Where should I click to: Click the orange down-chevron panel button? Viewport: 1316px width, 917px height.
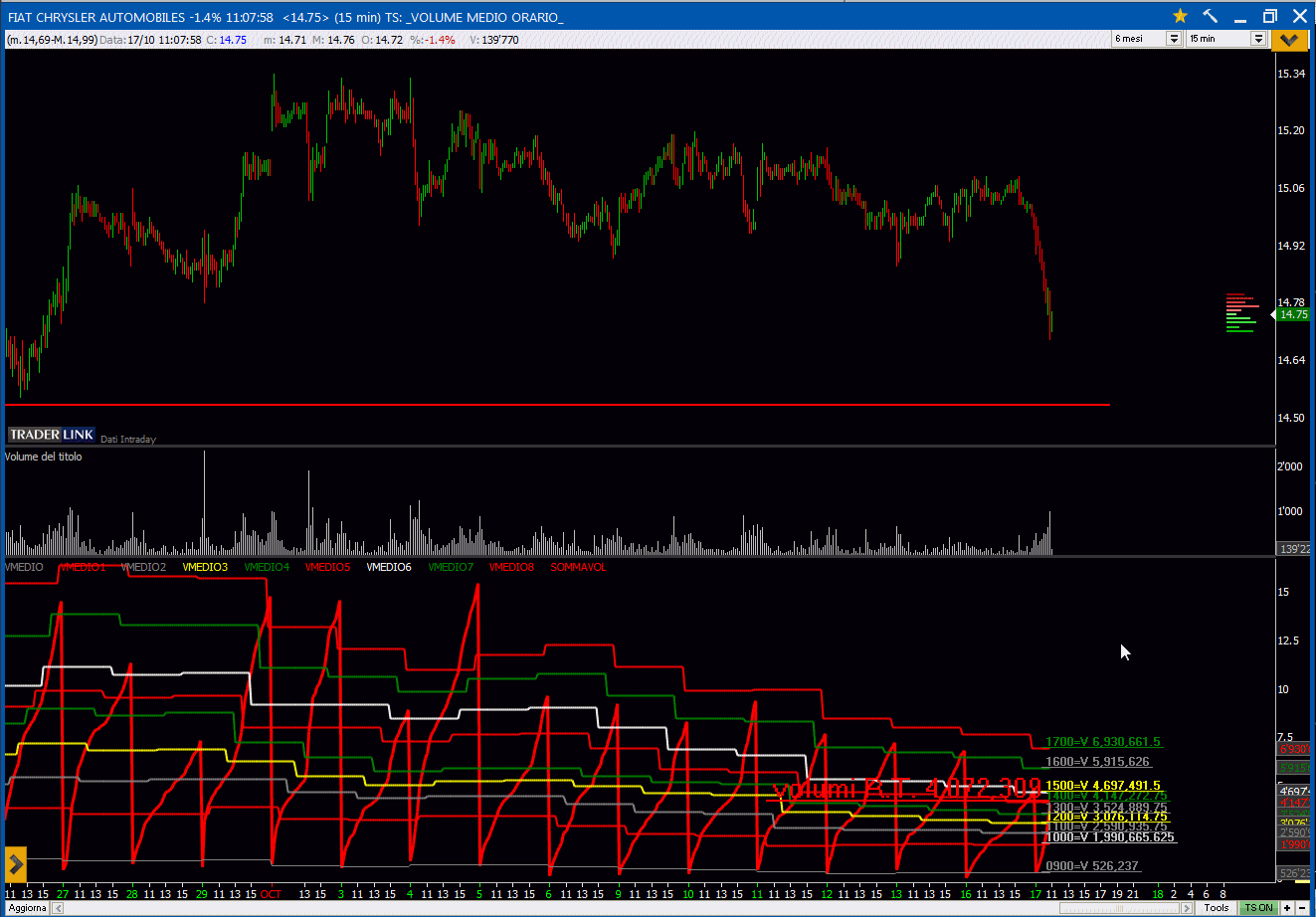point(1290,39)
